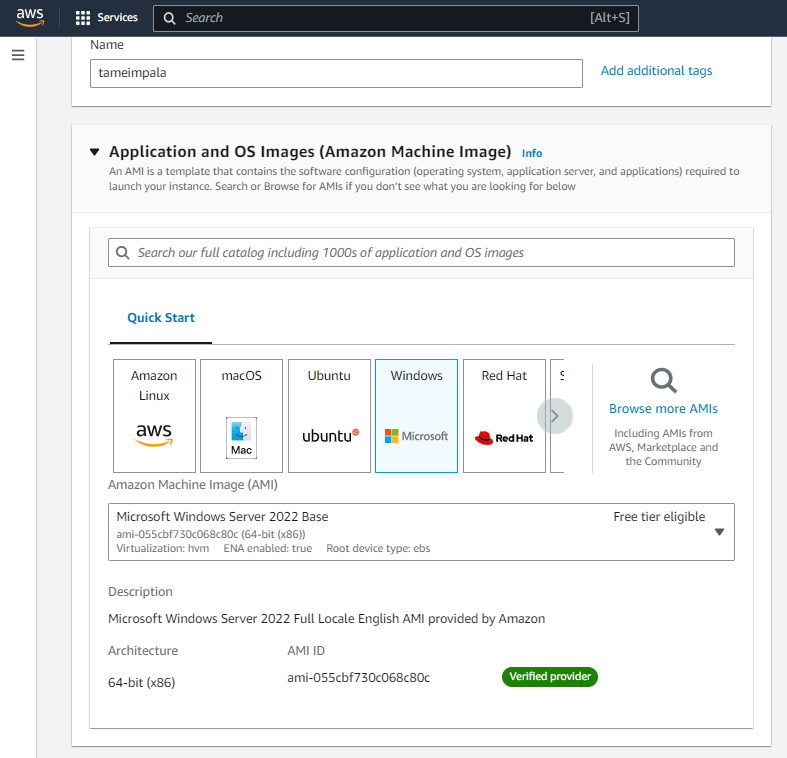
Task: Select the Ubuntu AMI tile
Action: tap(329, 415)
